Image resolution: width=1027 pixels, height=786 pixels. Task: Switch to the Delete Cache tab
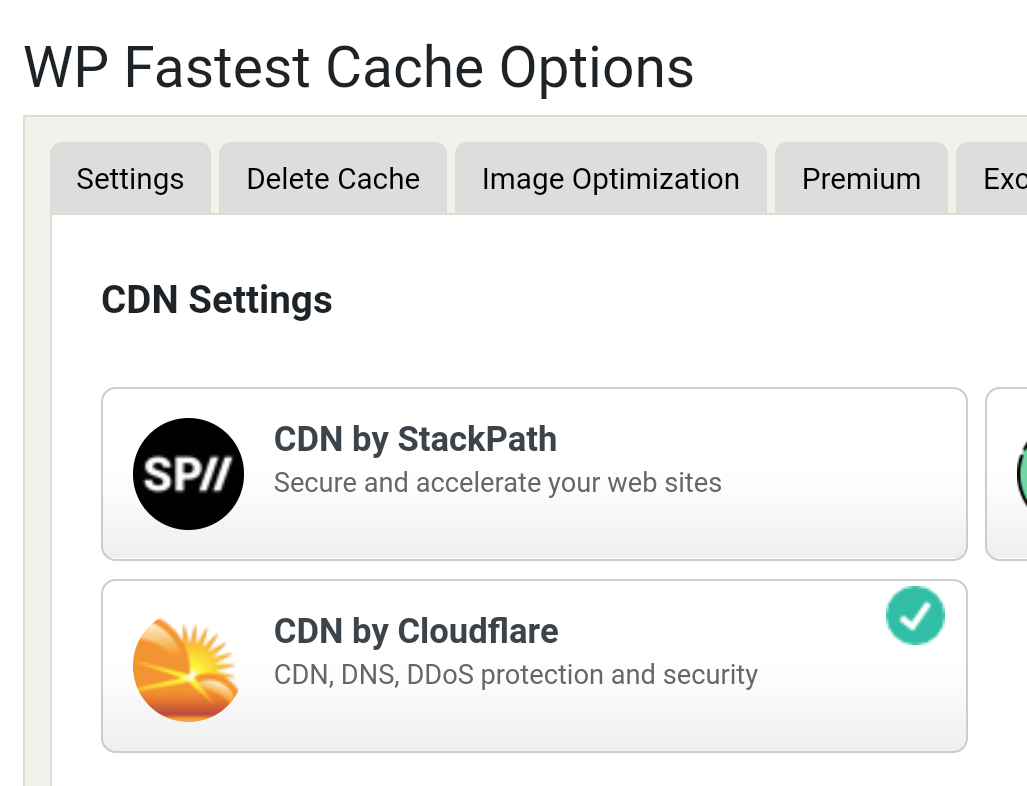click(x=333, y=179)
